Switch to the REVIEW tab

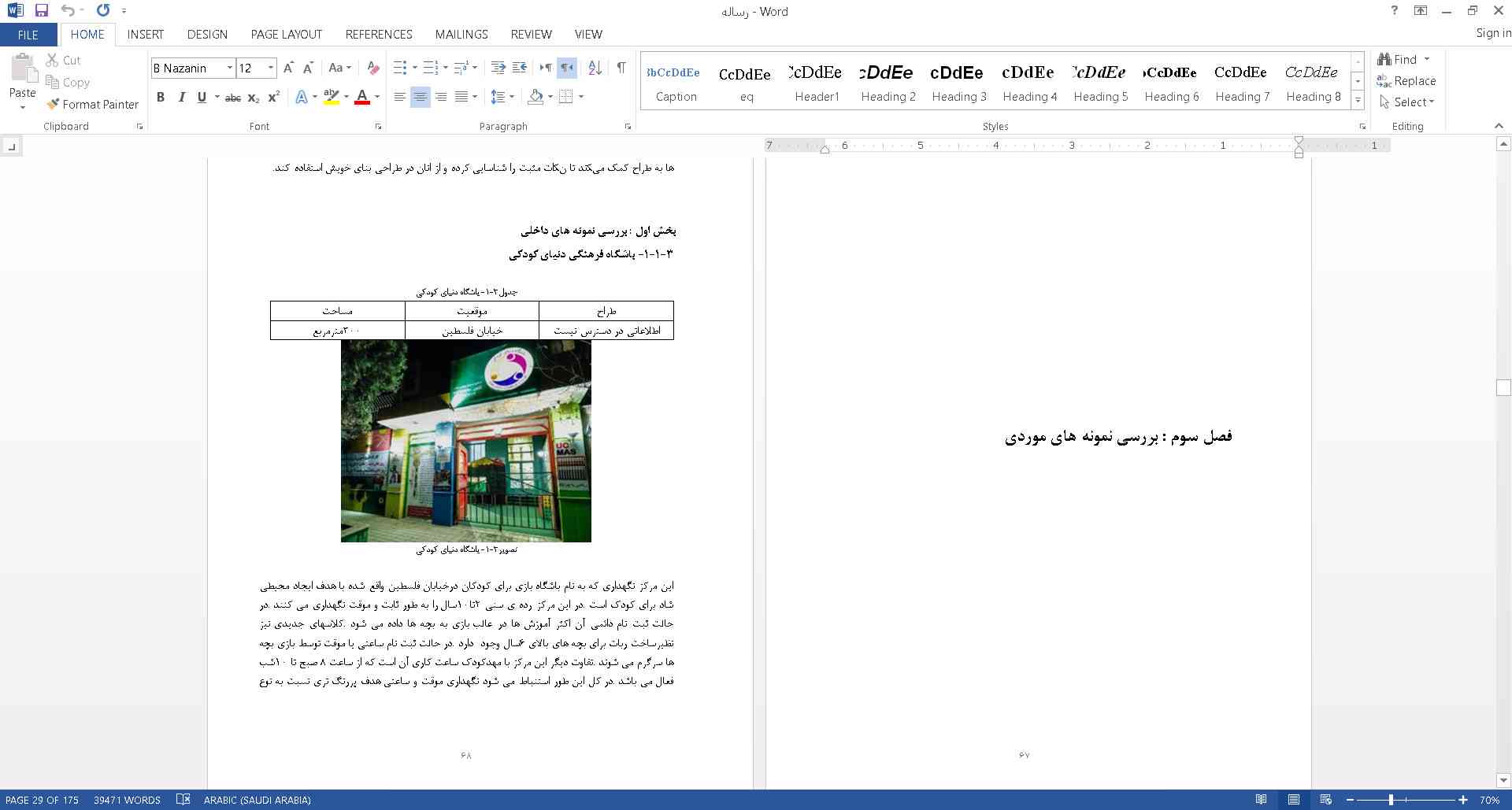[x=531, y=35]
